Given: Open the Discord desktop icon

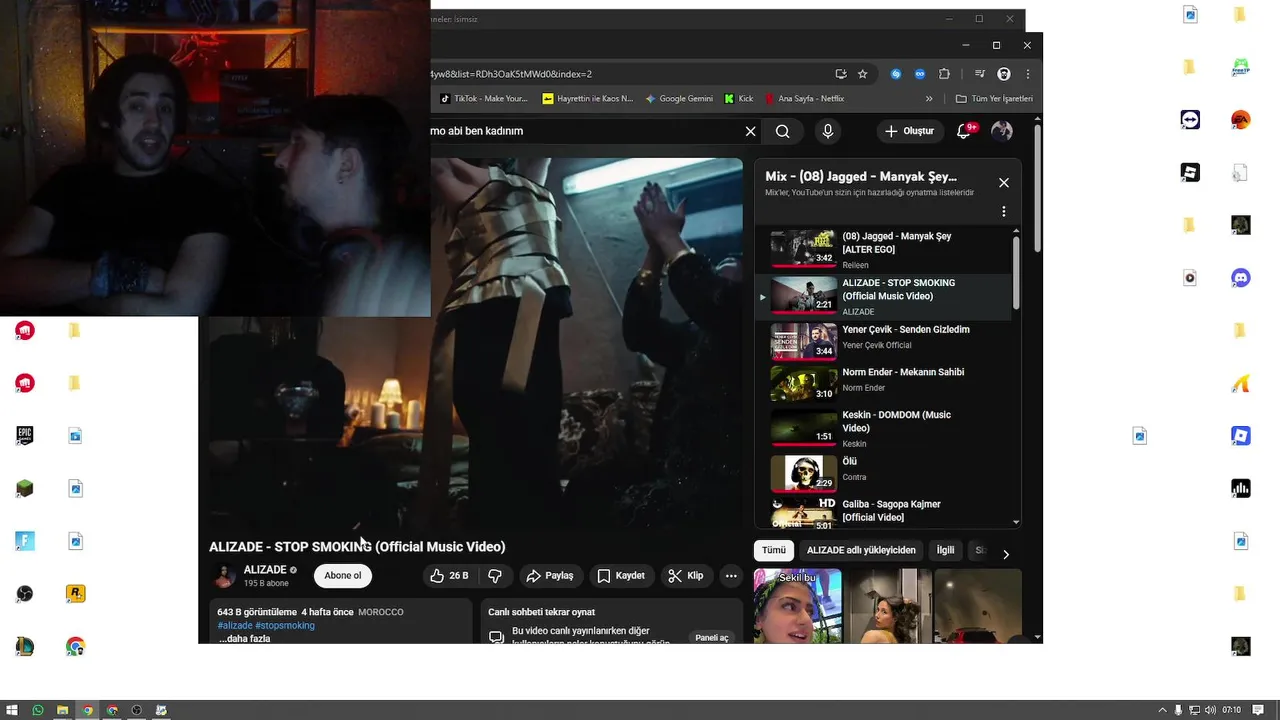Looking at the screenshot, I should 1241,278.
